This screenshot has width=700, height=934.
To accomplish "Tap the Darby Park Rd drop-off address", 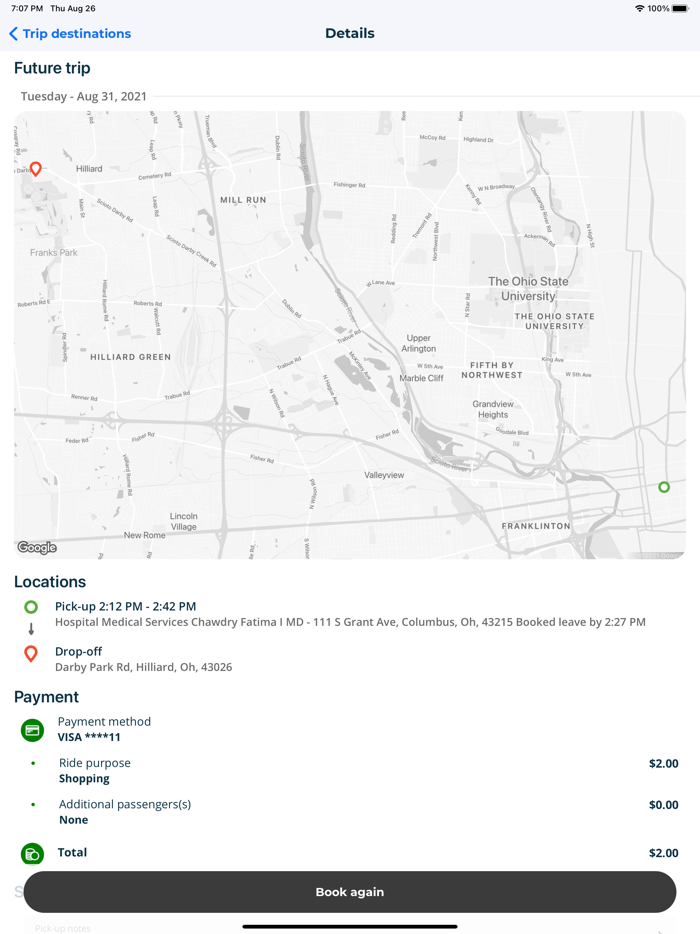I will 143,667.
